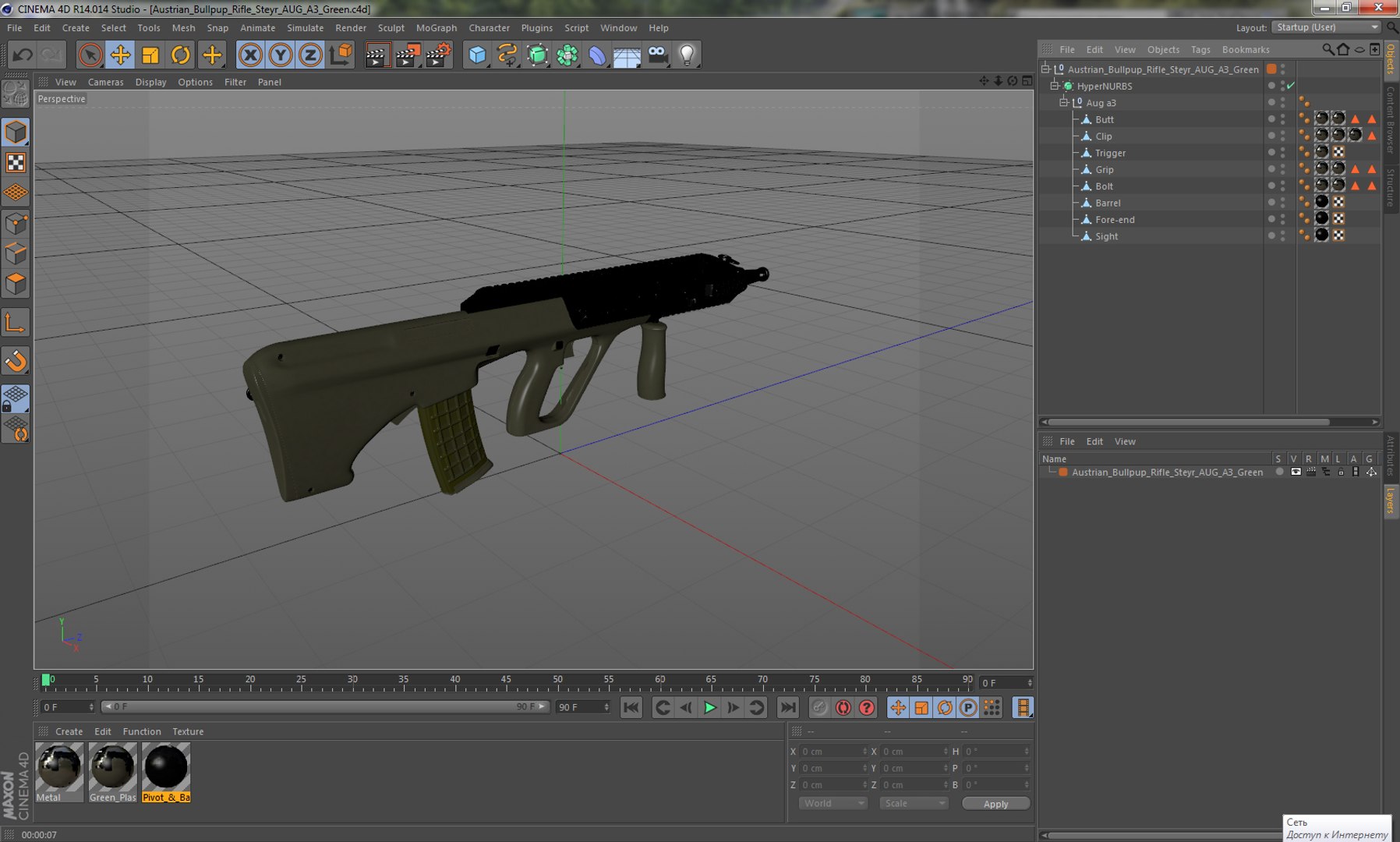Select the Green_Plas material swatch
The height and width of the screenshot is (842, 1400).
coord(112,772)
